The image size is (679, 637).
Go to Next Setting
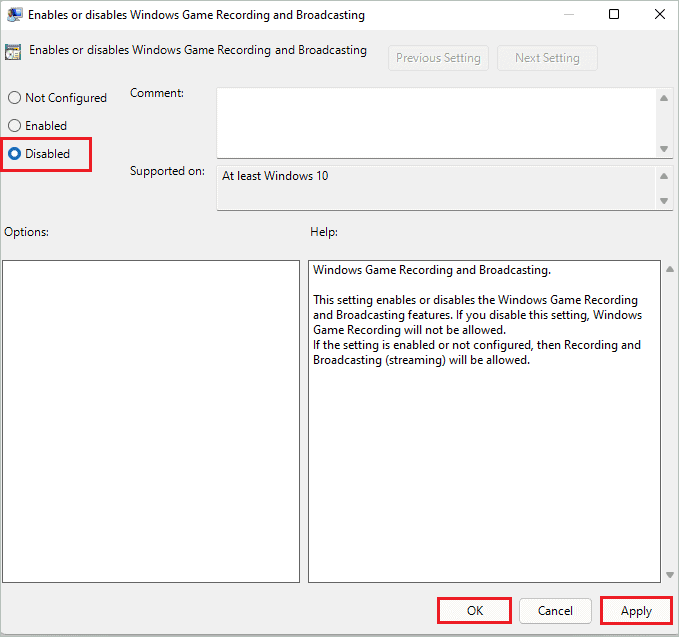click(x=547, y=58)
